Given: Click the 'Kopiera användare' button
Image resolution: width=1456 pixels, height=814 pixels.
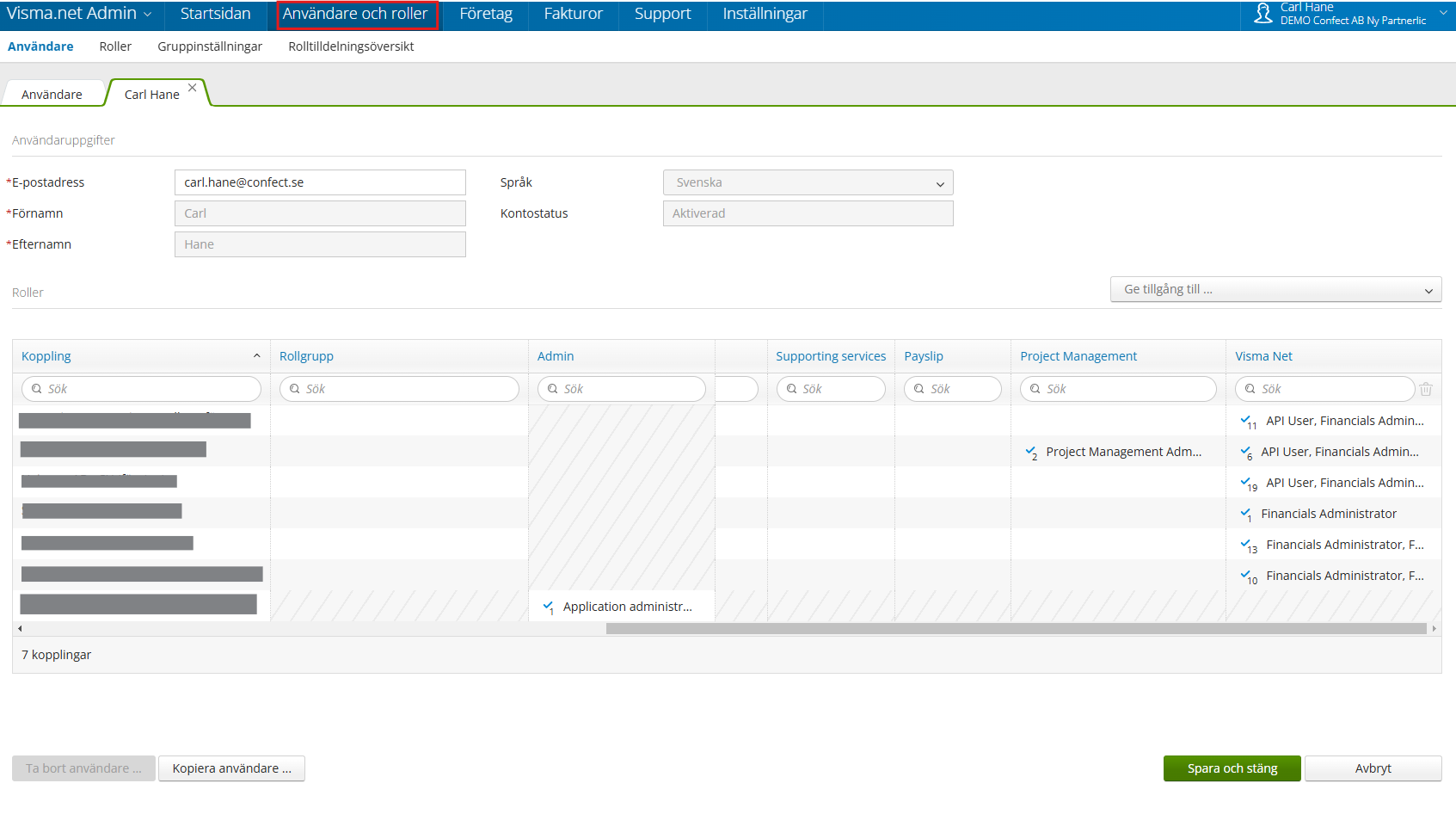Looking at the screenshot, I should (x=231, y=768).
